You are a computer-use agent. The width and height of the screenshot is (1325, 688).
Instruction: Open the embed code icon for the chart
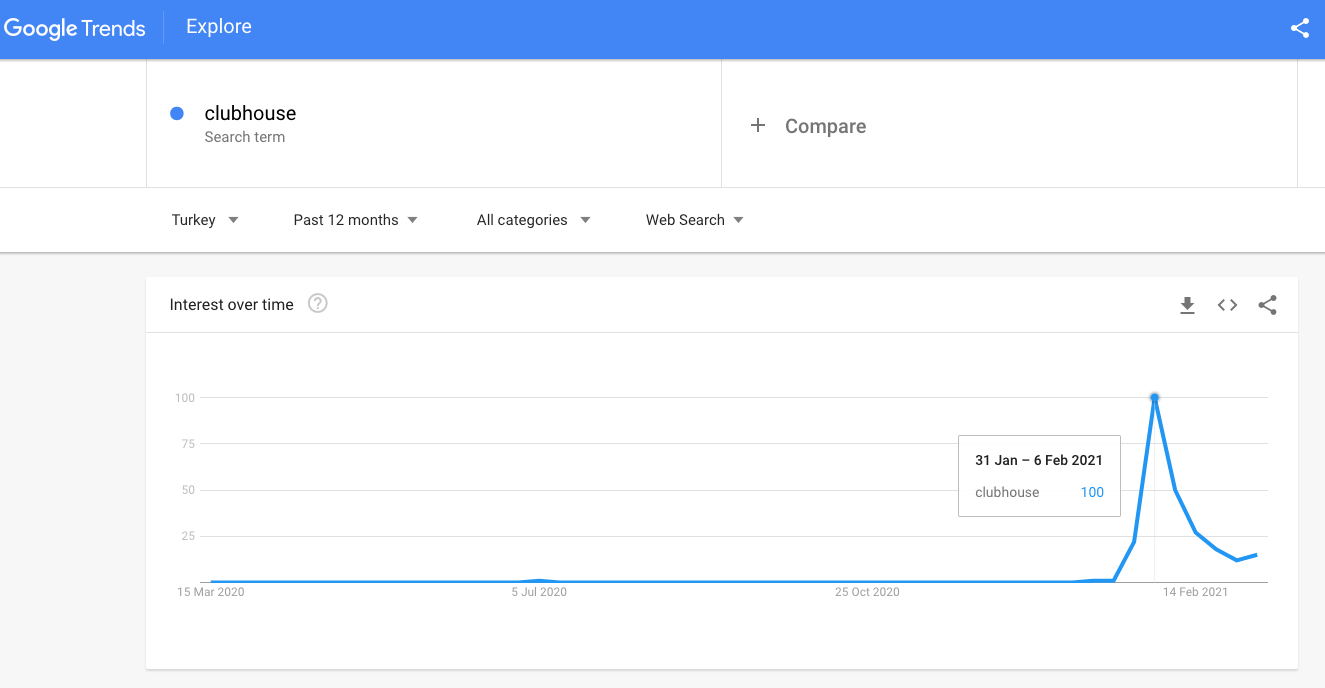click(1227, 305)
